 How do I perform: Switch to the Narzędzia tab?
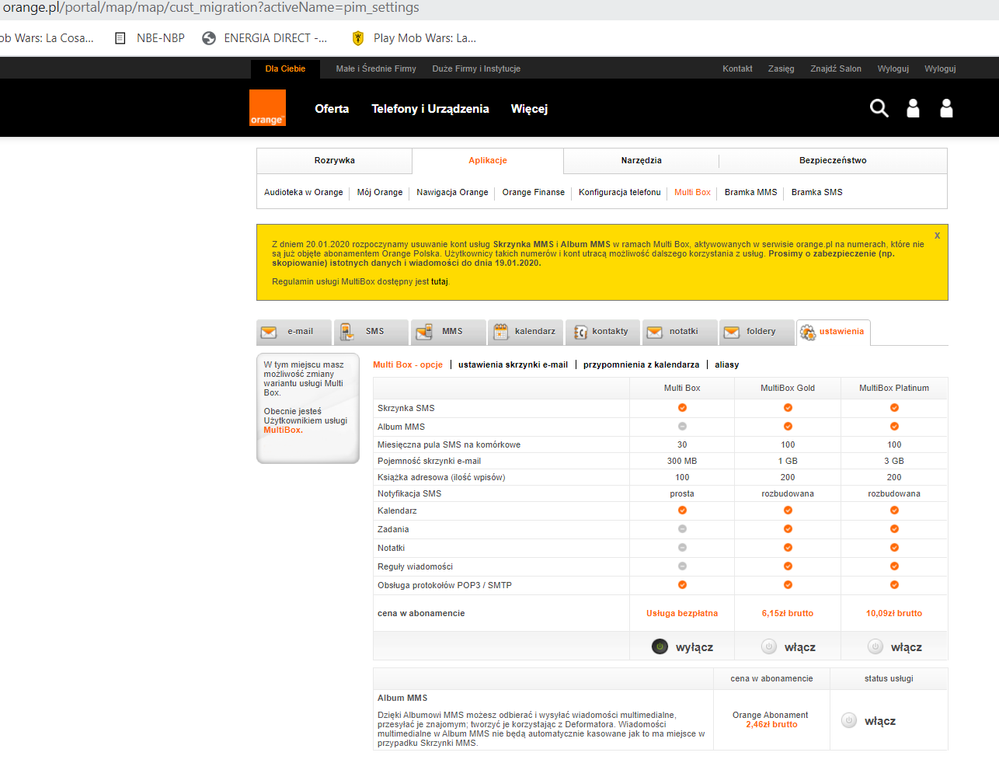640,160
